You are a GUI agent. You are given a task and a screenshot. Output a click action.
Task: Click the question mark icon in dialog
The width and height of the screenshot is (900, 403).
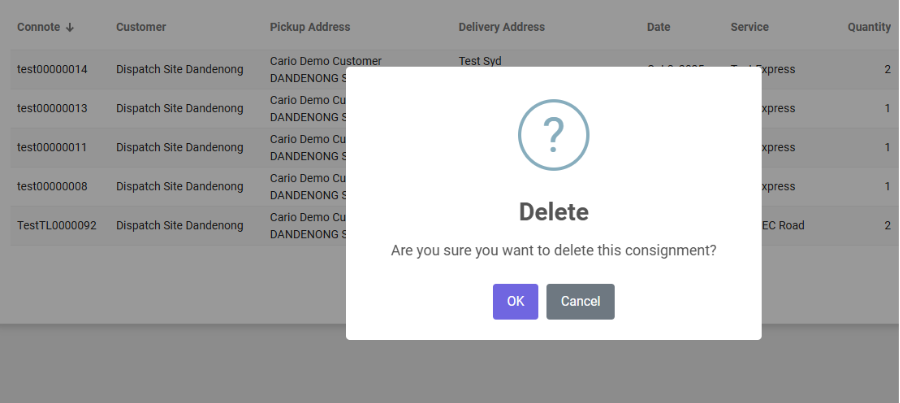coord(553,135)
